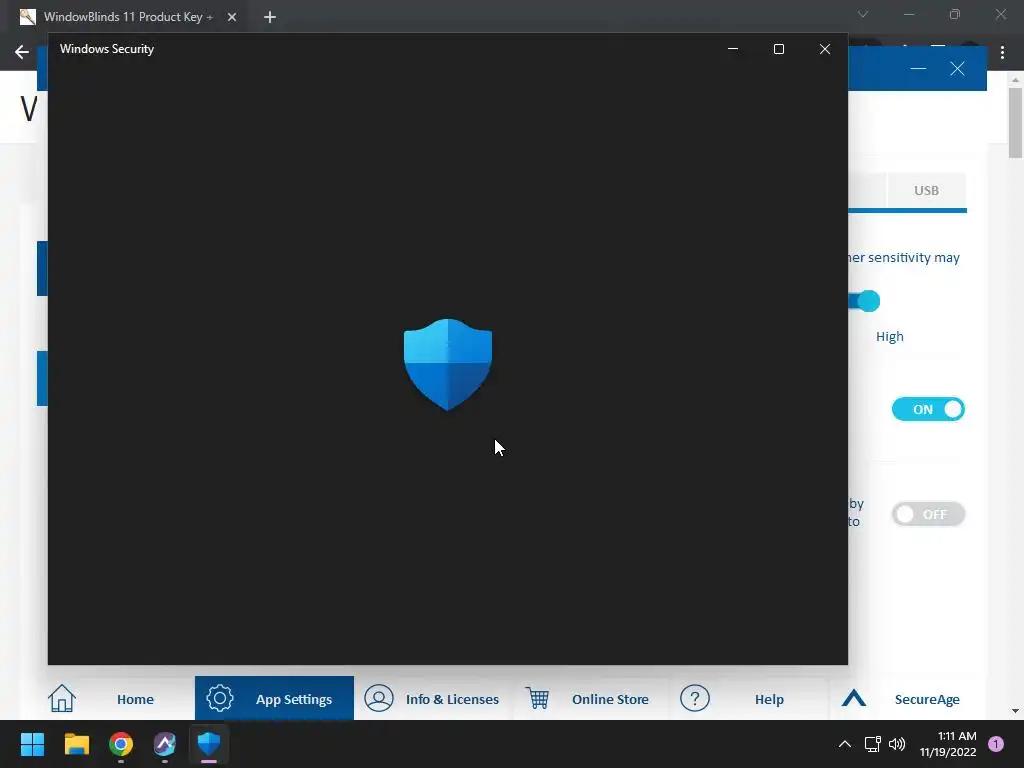Viewport: 1024px width, 768px height.
Task: Click the High sensitivity label
Action: 889,336
